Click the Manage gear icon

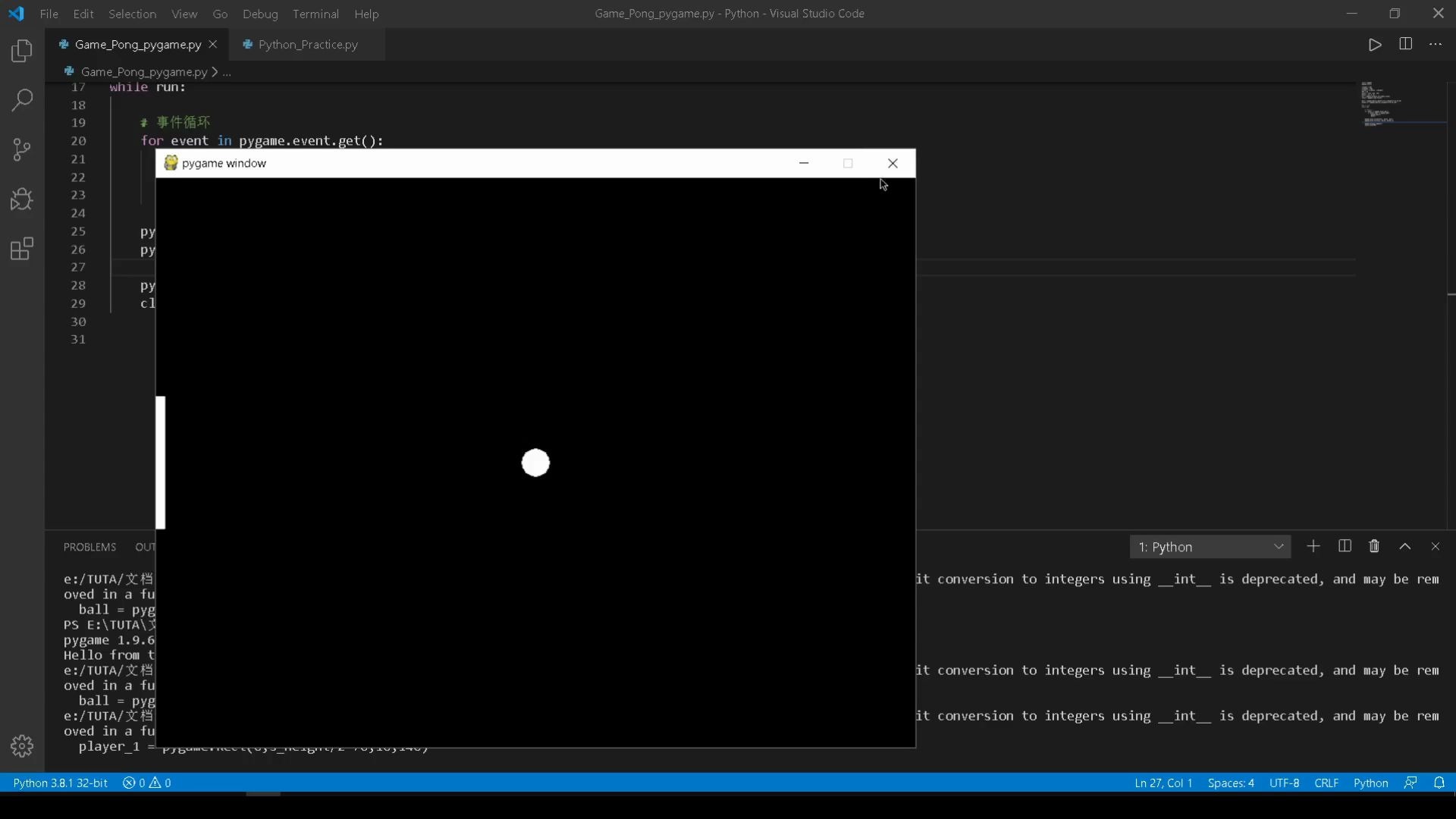coord(22,746)
